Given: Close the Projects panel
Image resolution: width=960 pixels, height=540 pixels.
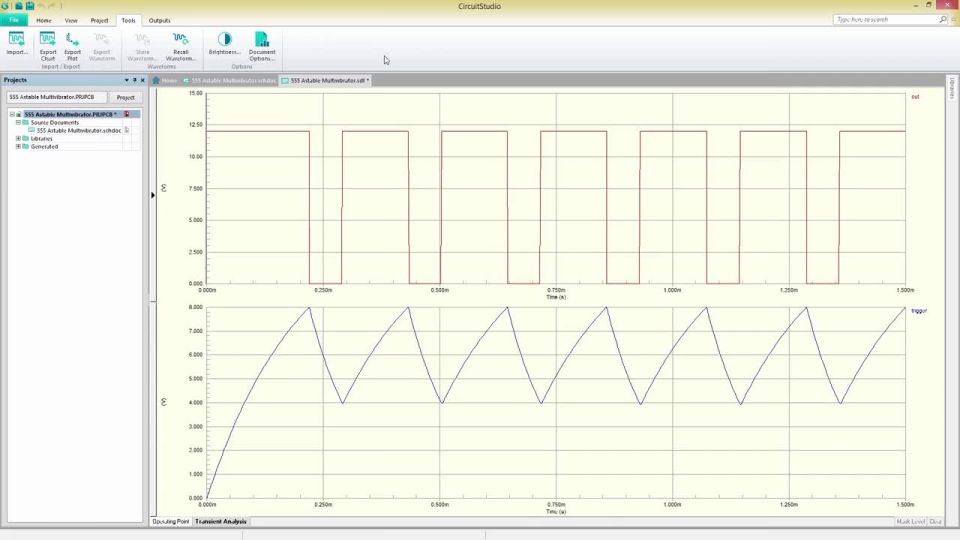Looking at the screenshot, I should (x=143, y=80).
